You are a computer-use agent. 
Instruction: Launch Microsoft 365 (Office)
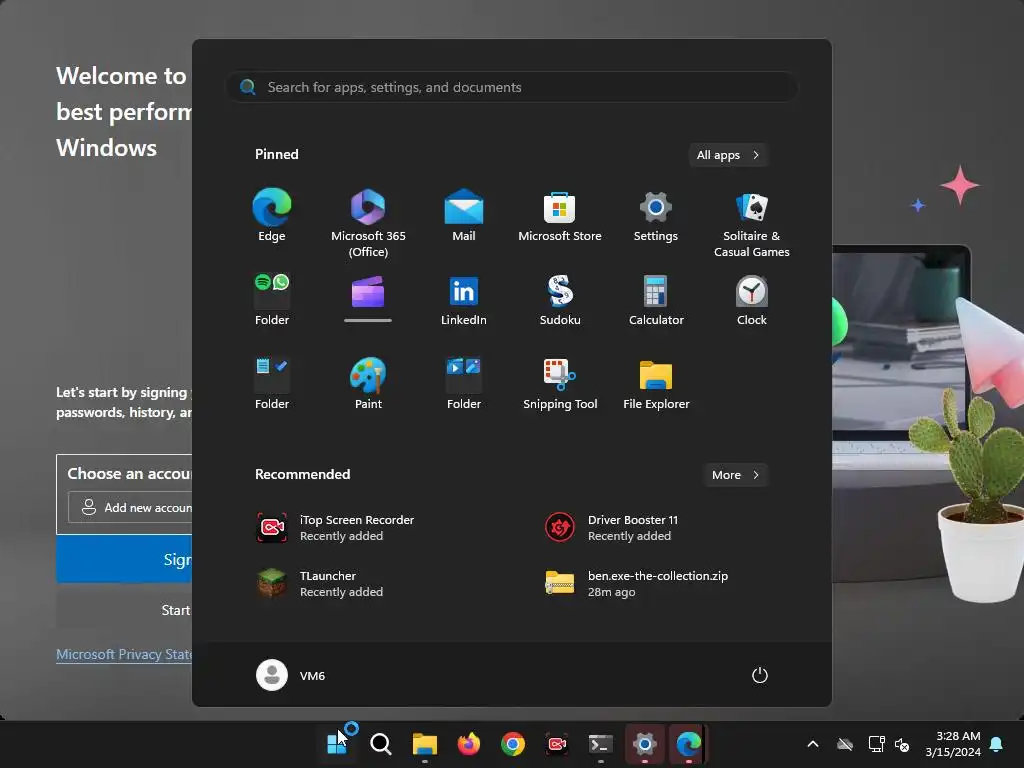(368, 223)
